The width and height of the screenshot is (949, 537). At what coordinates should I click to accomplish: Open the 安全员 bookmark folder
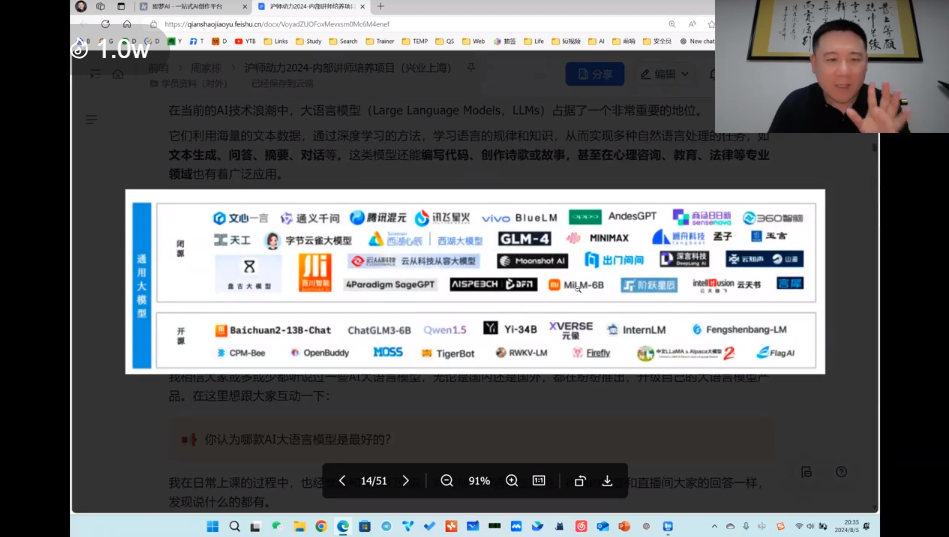click(x=657, y=41)
